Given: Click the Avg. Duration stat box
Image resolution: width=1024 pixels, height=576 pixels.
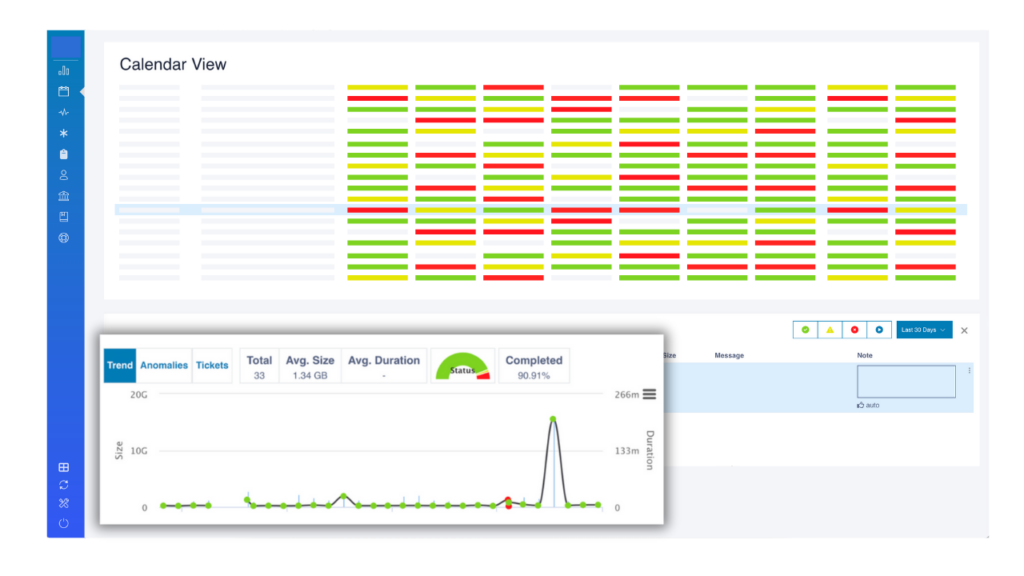Looking at the screenshot, I should tap(383, 366).
